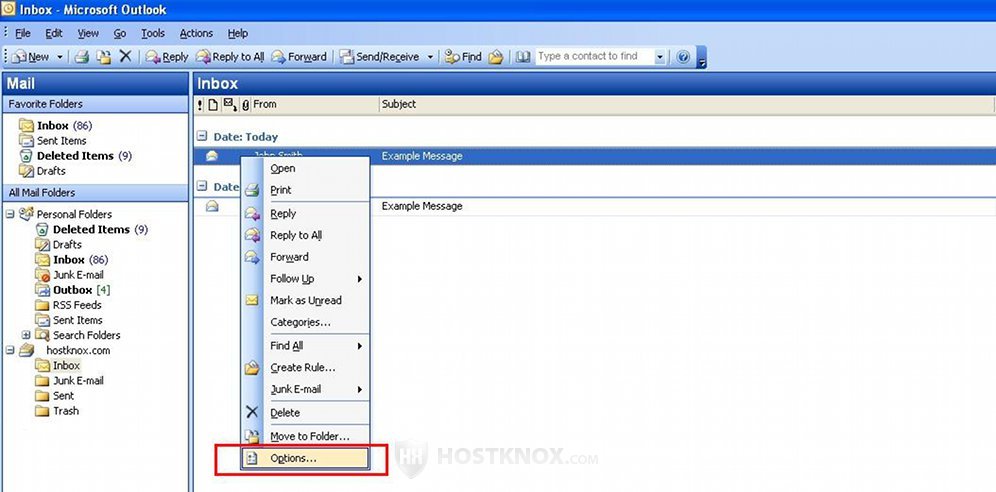This screenshot has height=492, width=996.
Task: Click the Move to Folder toolbar icon
Action: pyautogui.click(x=103, y=57)
